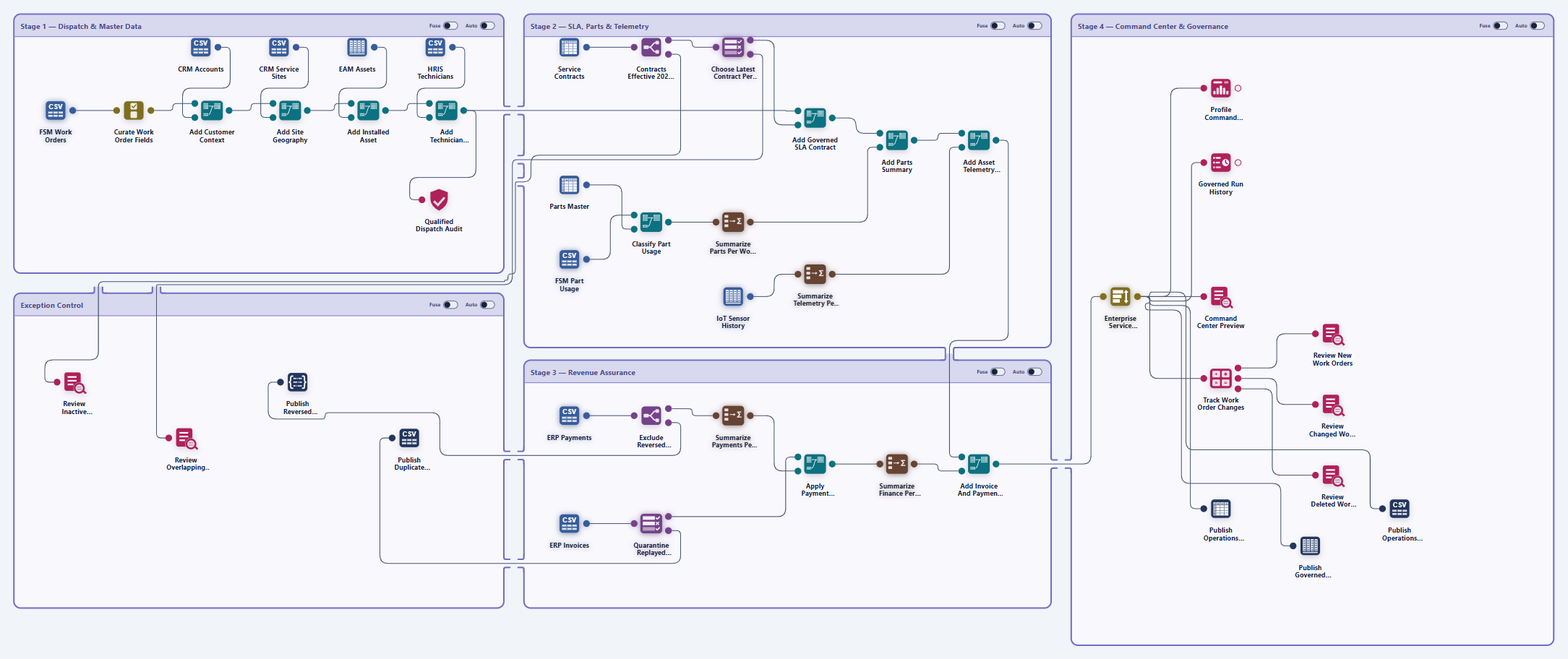Click the input port of Enterprise Service node
The height and width of the screenshot is (659, 1568).
point(1103,297)
